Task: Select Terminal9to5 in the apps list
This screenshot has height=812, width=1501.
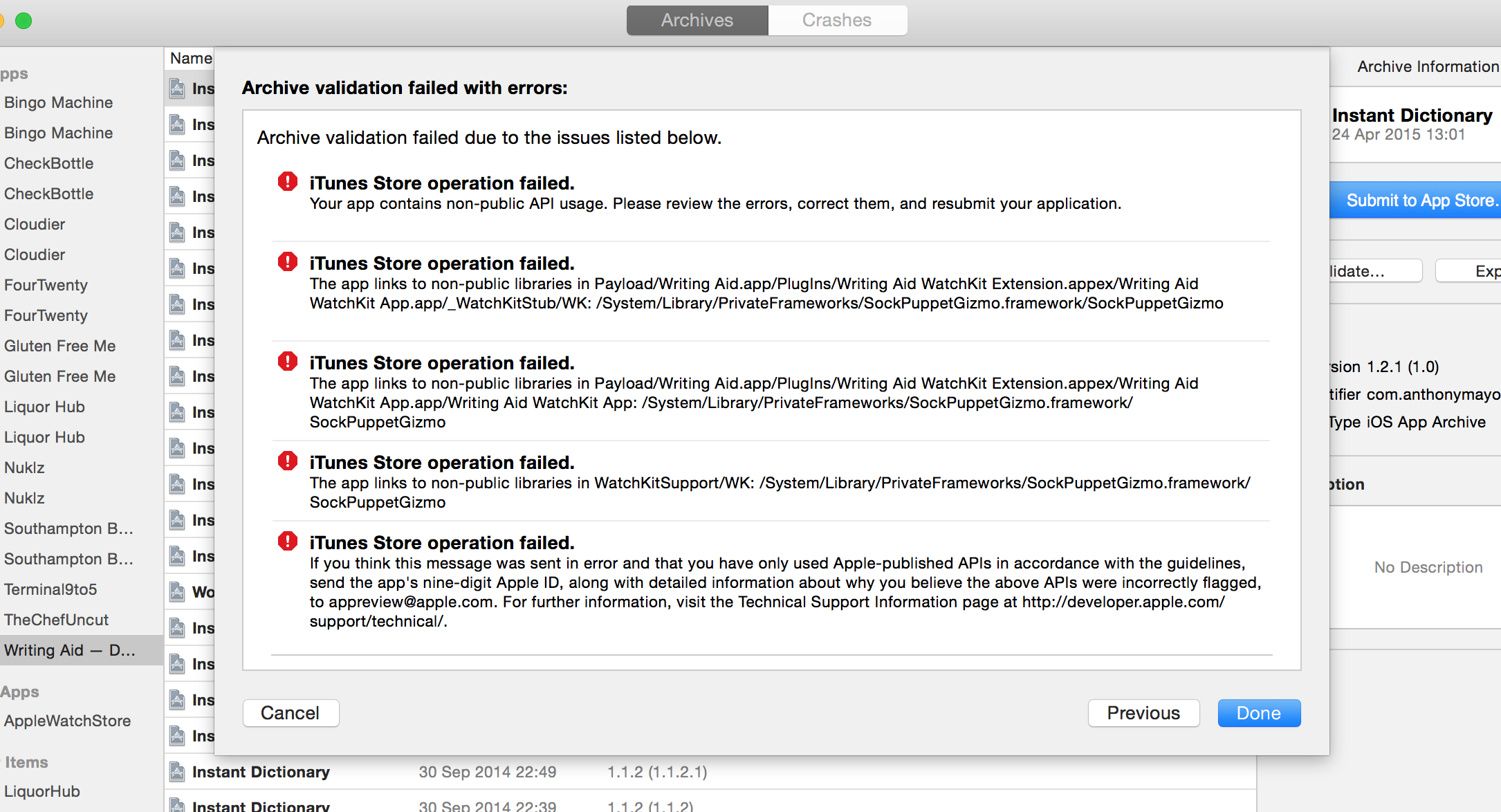Action: point(50,589)
